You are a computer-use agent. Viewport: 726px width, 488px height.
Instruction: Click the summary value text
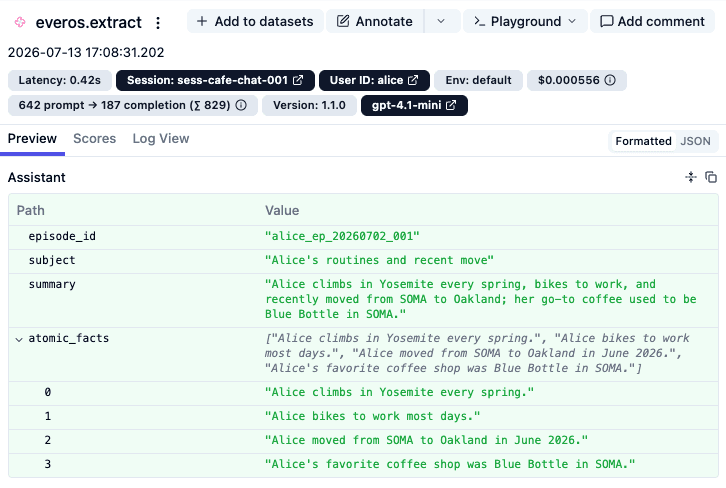click(481, 299)
